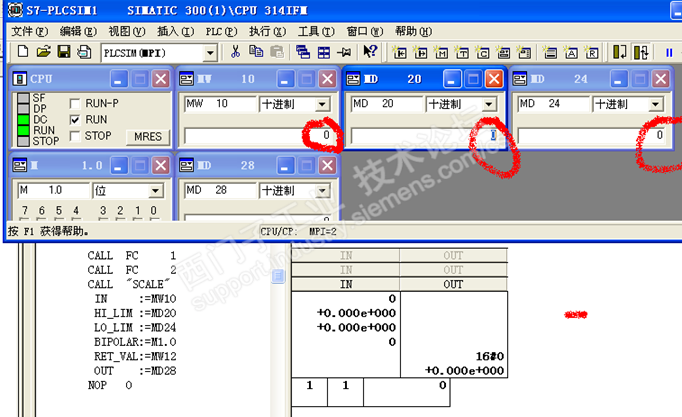
Task: Click the HI_LIM :=MD20 parameter line
Action: coord(135,313)
